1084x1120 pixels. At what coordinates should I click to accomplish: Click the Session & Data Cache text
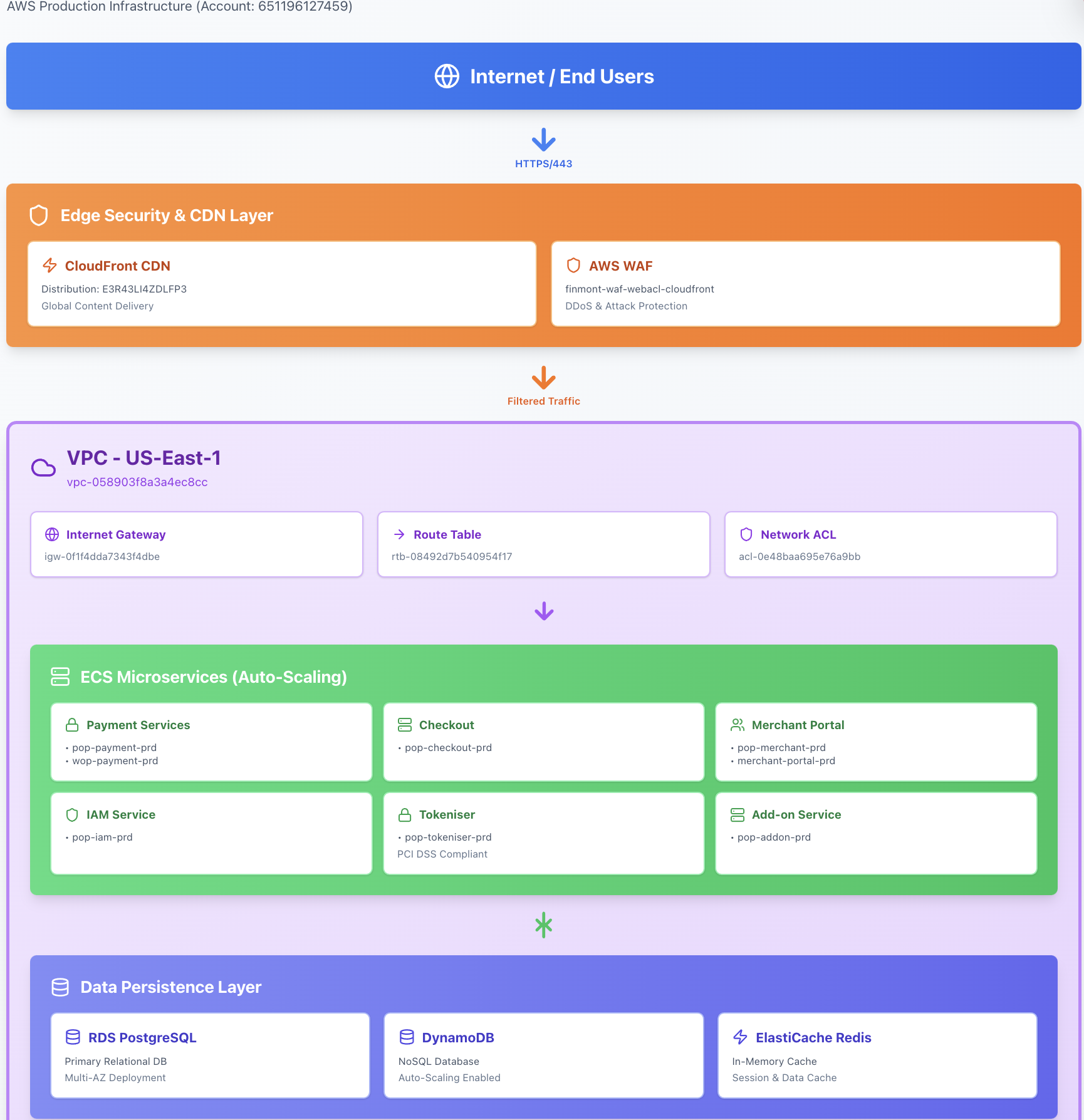point(784,1077)
